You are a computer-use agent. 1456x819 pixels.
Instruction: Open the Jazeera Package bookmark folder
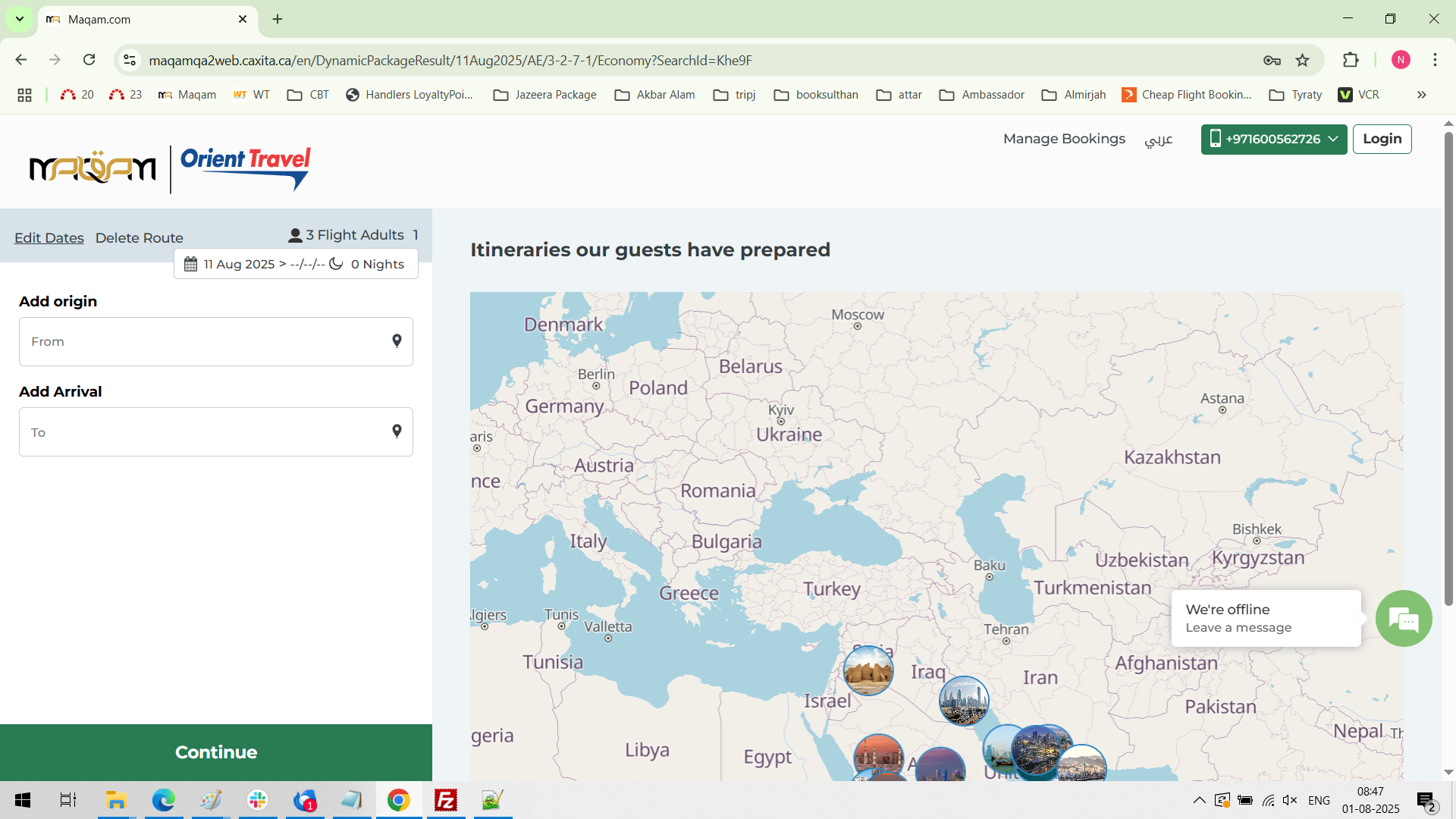tap(544, 95)
